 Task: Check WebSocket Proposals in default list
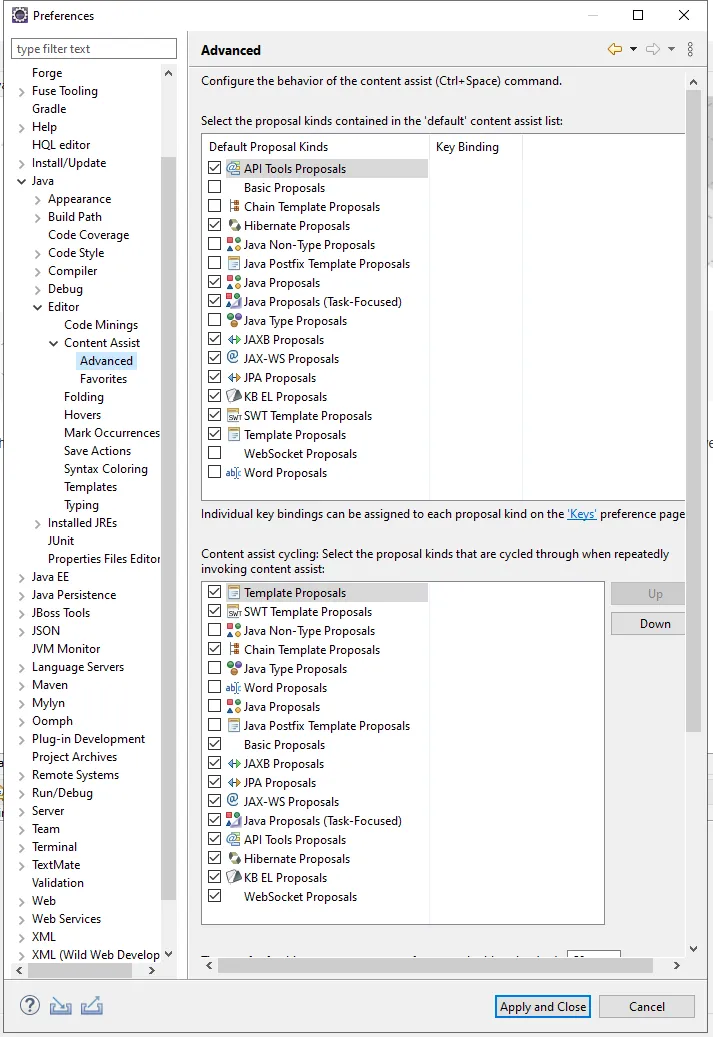point(214,453)
